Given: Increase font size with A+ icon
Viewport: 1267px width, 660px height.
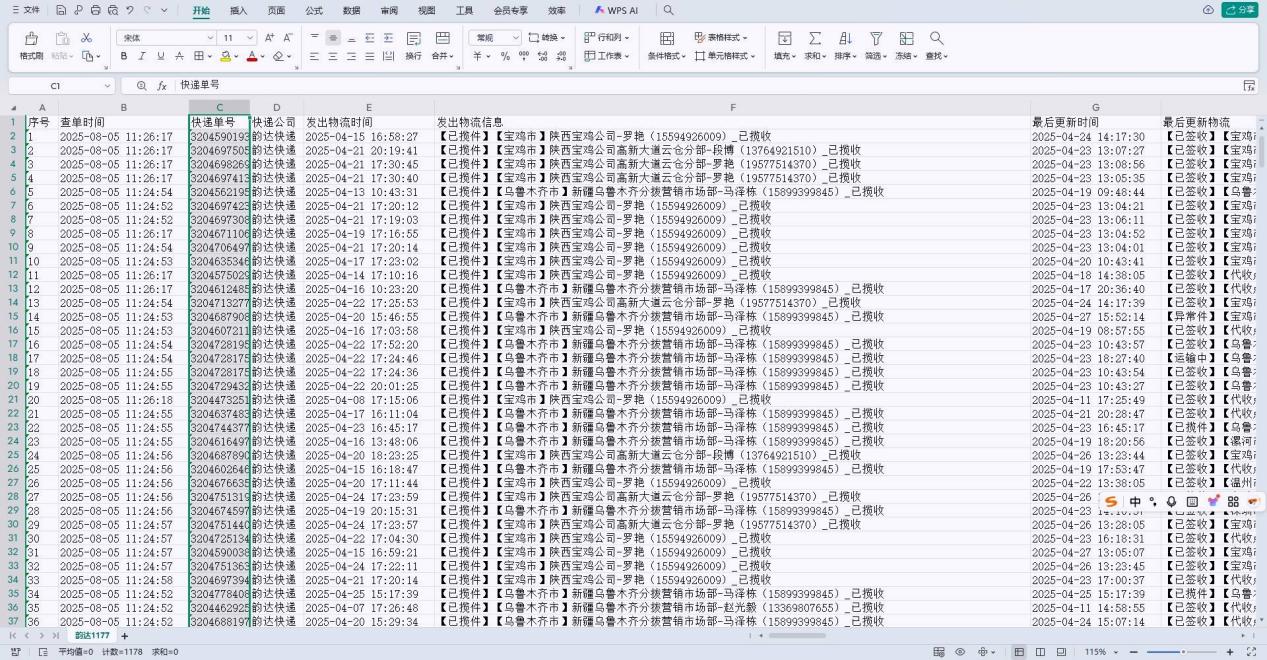Looking at the screenshot, I should (271, 37).
